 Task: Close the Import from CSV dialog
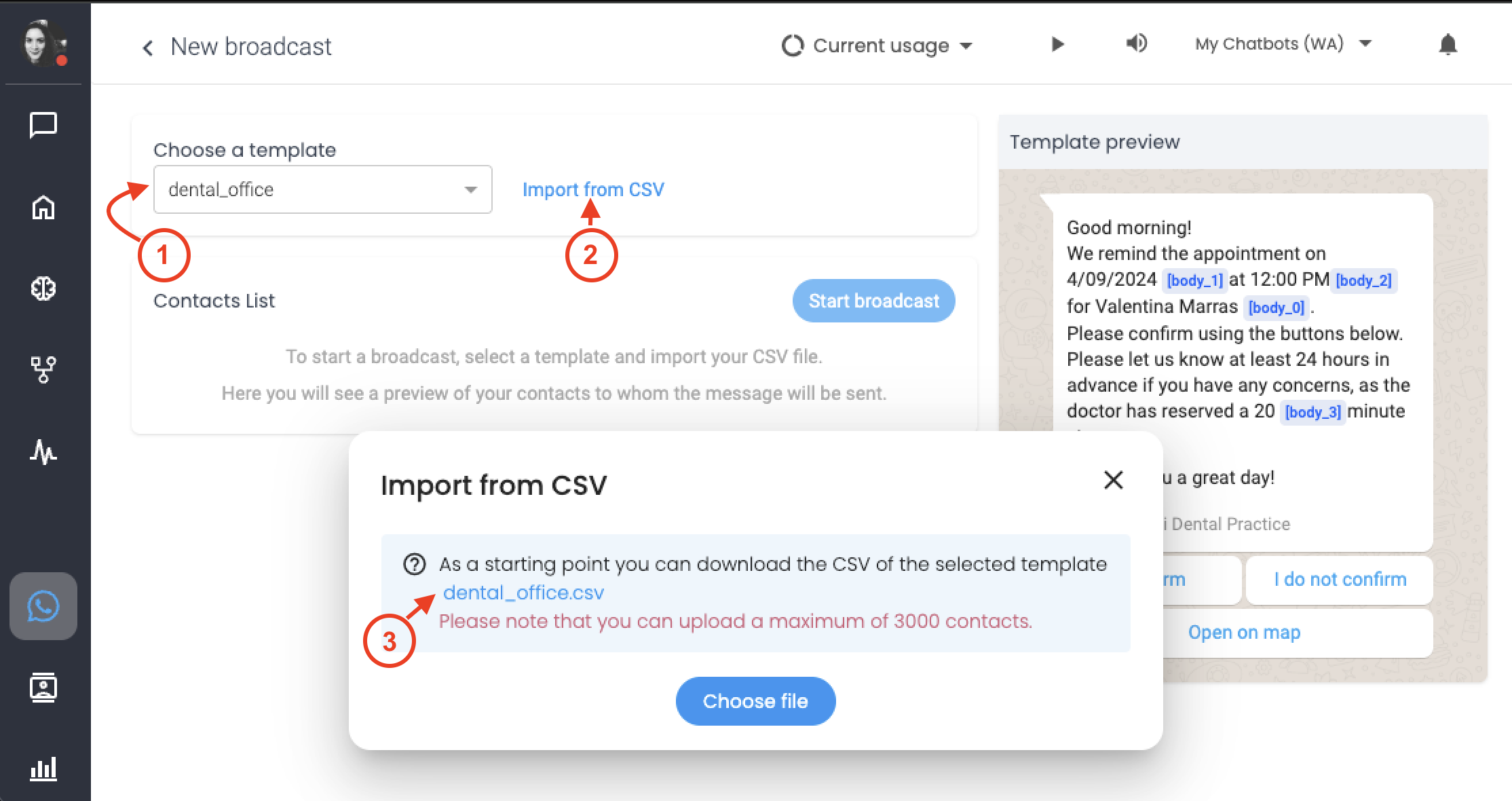(1113, 480)
